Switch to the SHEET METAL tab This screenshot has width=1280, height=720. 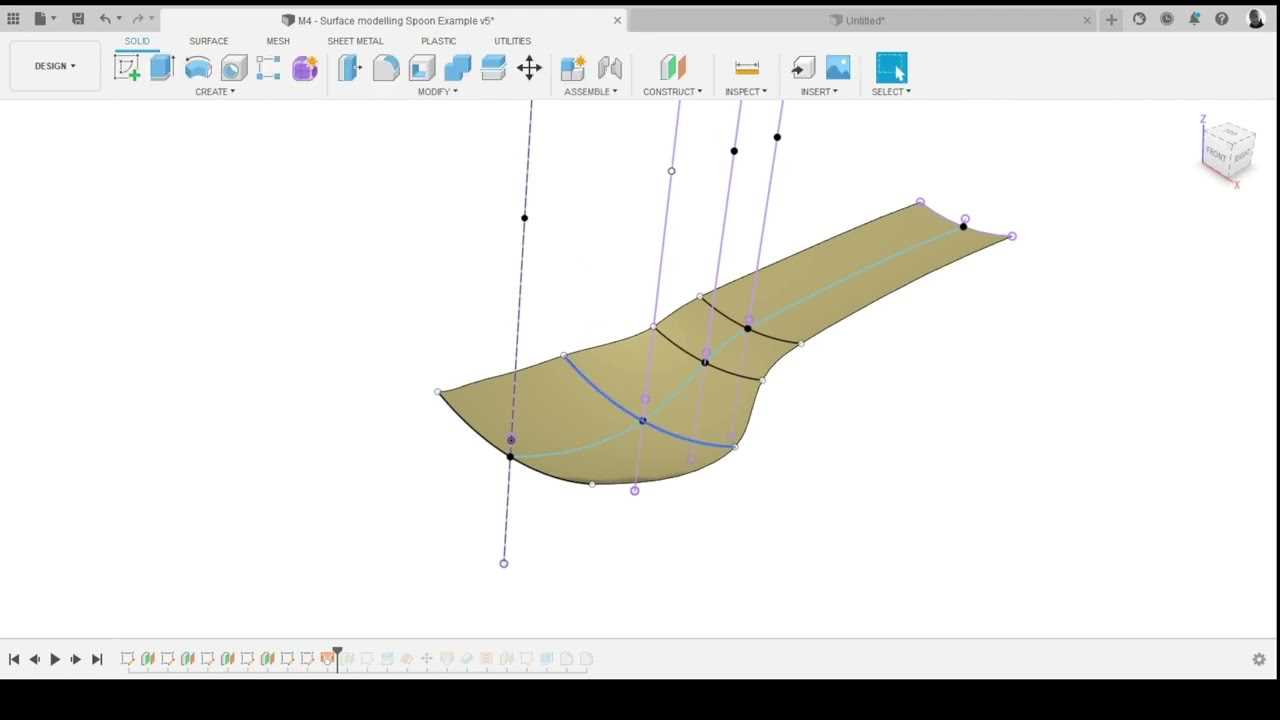tap(355, 41)
